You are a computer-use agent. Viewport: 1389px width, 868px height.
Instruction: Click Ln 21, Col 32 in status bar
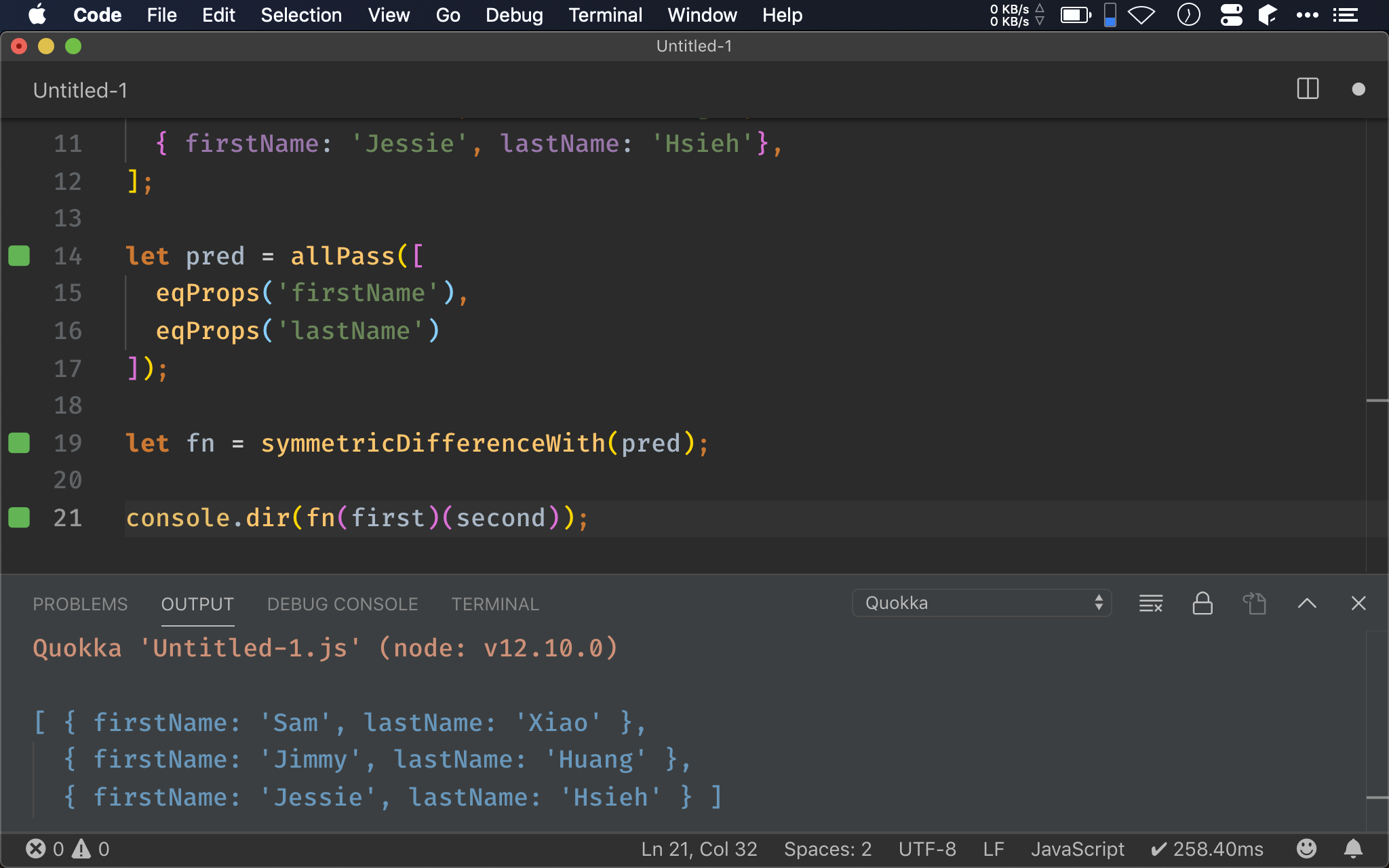699,849
